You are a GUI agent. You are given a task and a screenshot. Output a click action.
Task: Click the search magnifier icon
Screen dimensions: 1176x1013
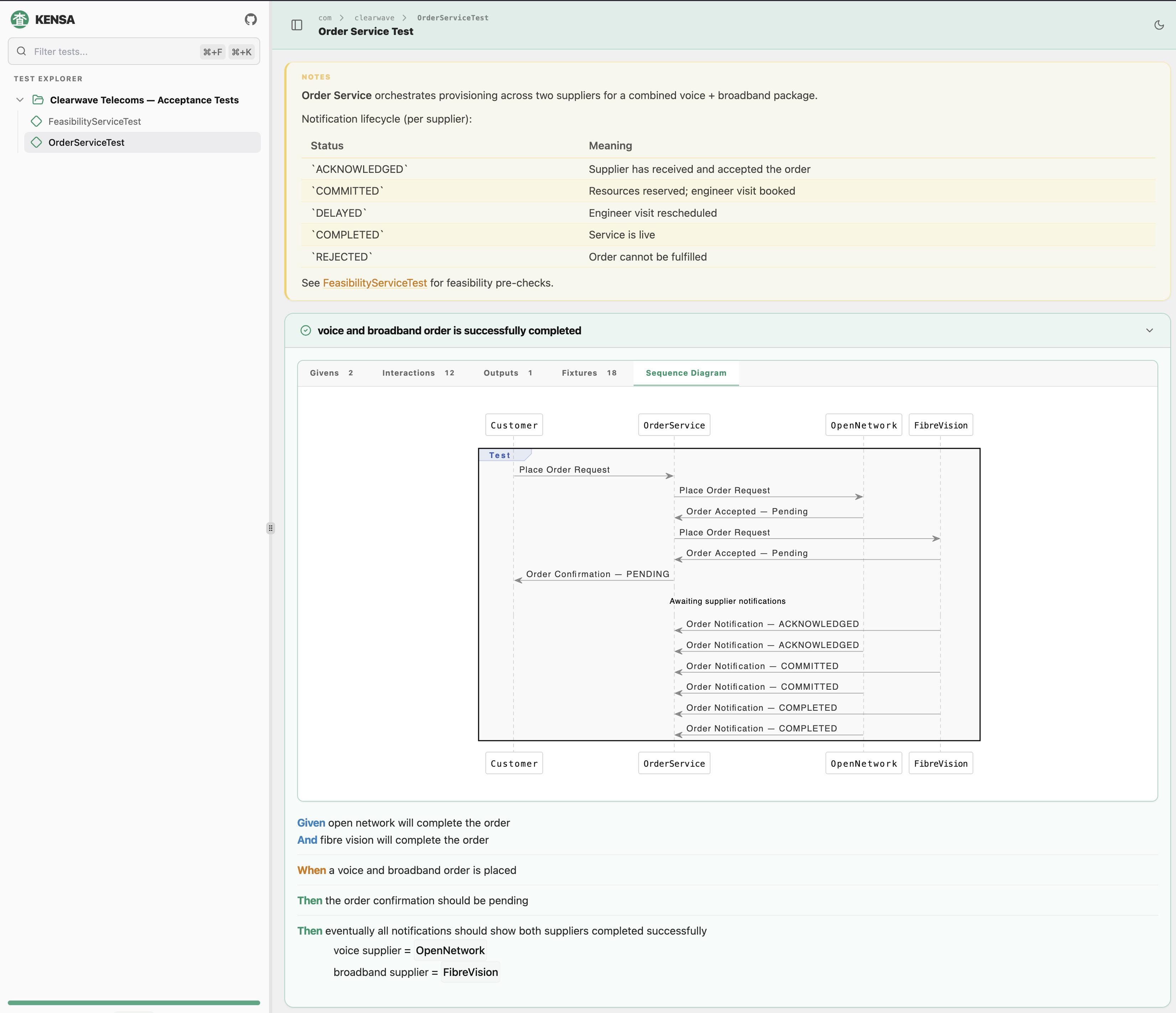coord(22,51)
